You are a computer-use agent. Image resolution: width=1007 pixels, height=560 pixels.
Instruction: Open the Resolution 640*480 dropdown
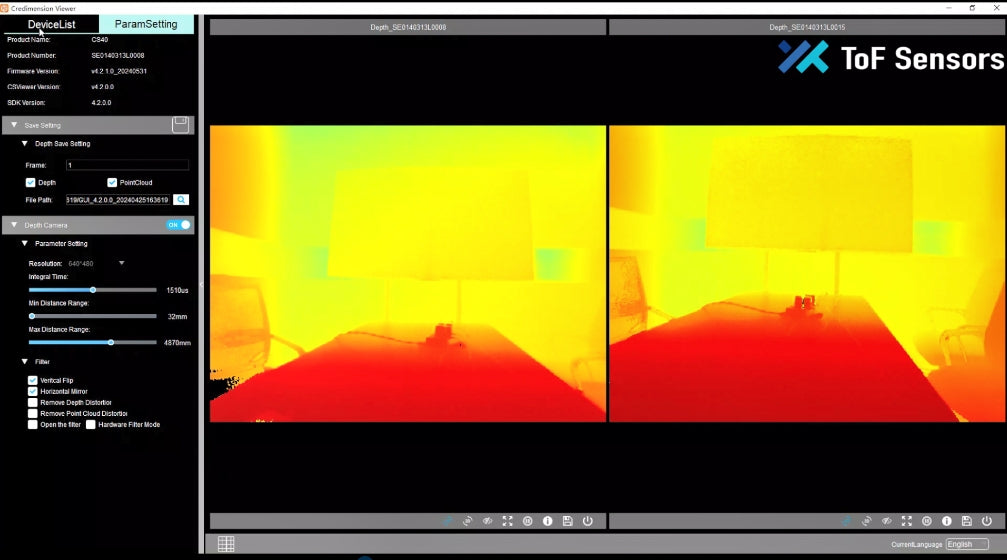[121, 263]
